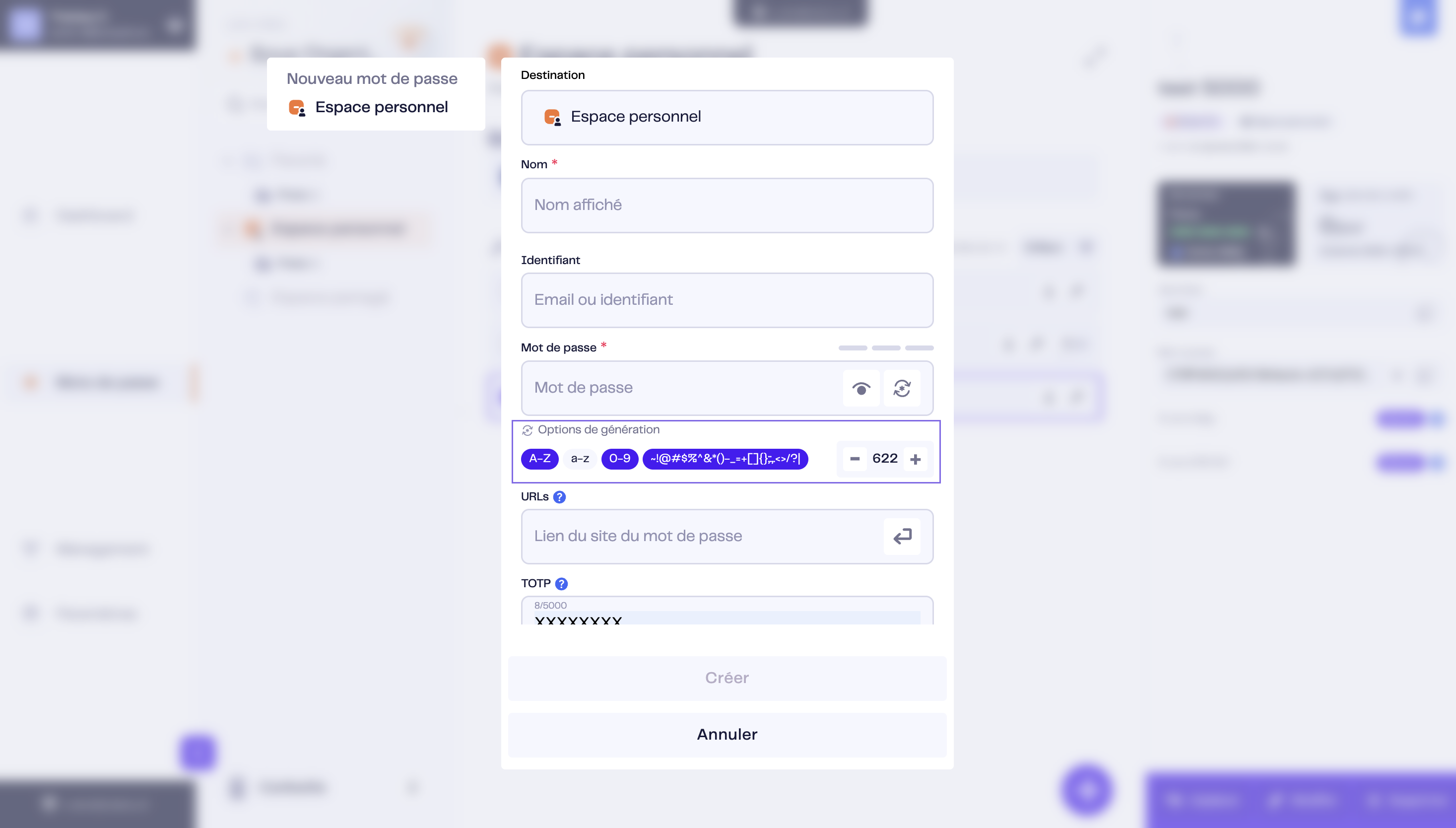Toggle the A-Z uppercase option

tap(539, 459)
